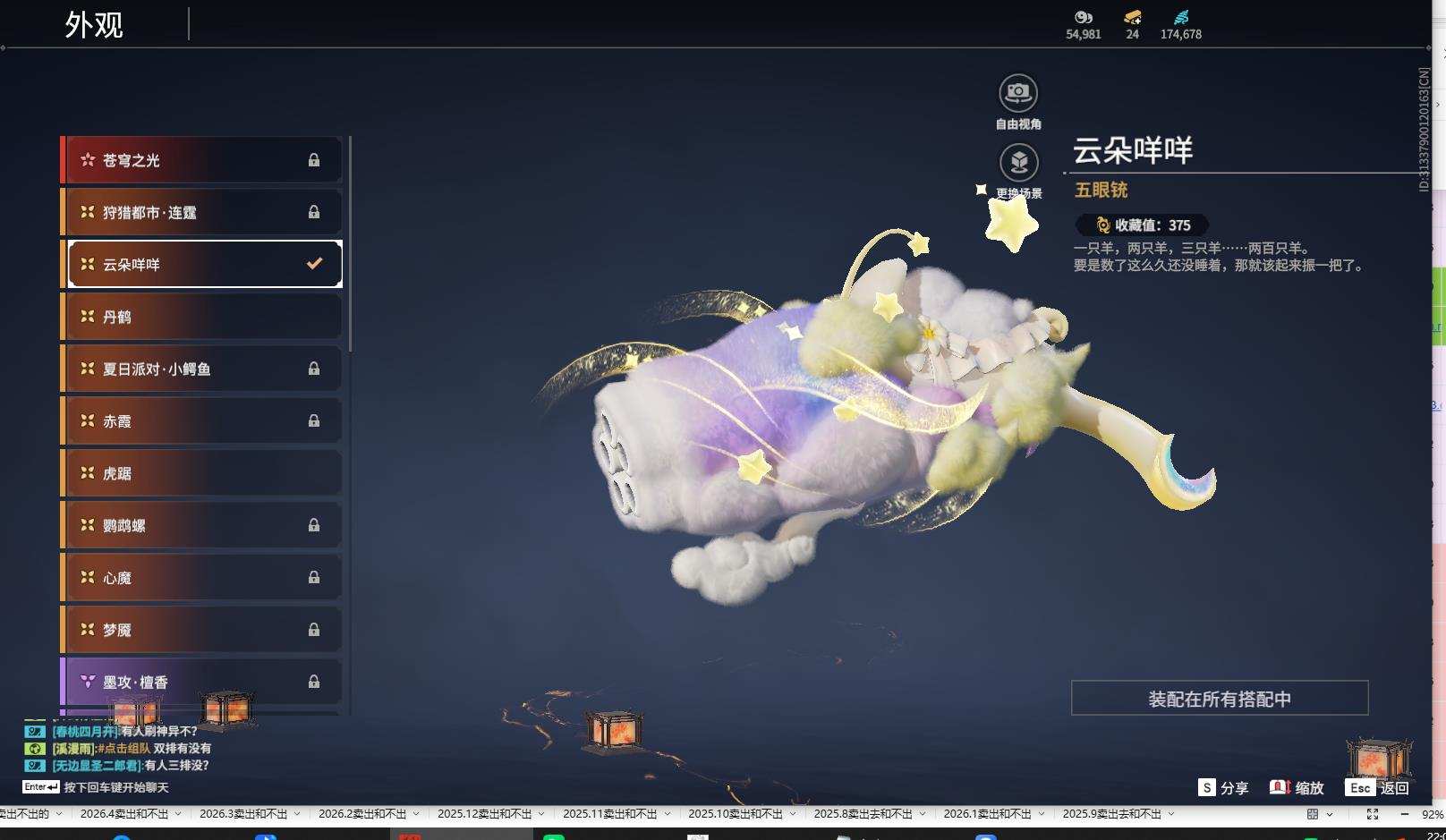The image size is (1446, 840).
Task: Open the 2025.8卖出去和不出 sheet tab
Action: coord(863,814)
